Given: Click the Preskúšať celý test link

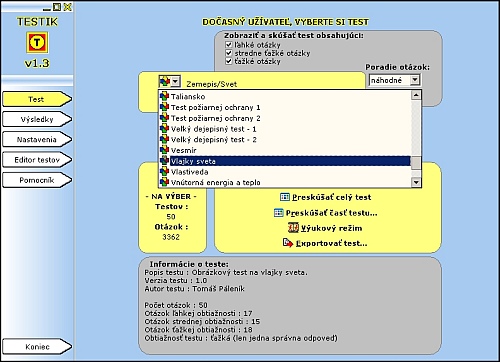Looking at the screenshot, I should (332, 197).
